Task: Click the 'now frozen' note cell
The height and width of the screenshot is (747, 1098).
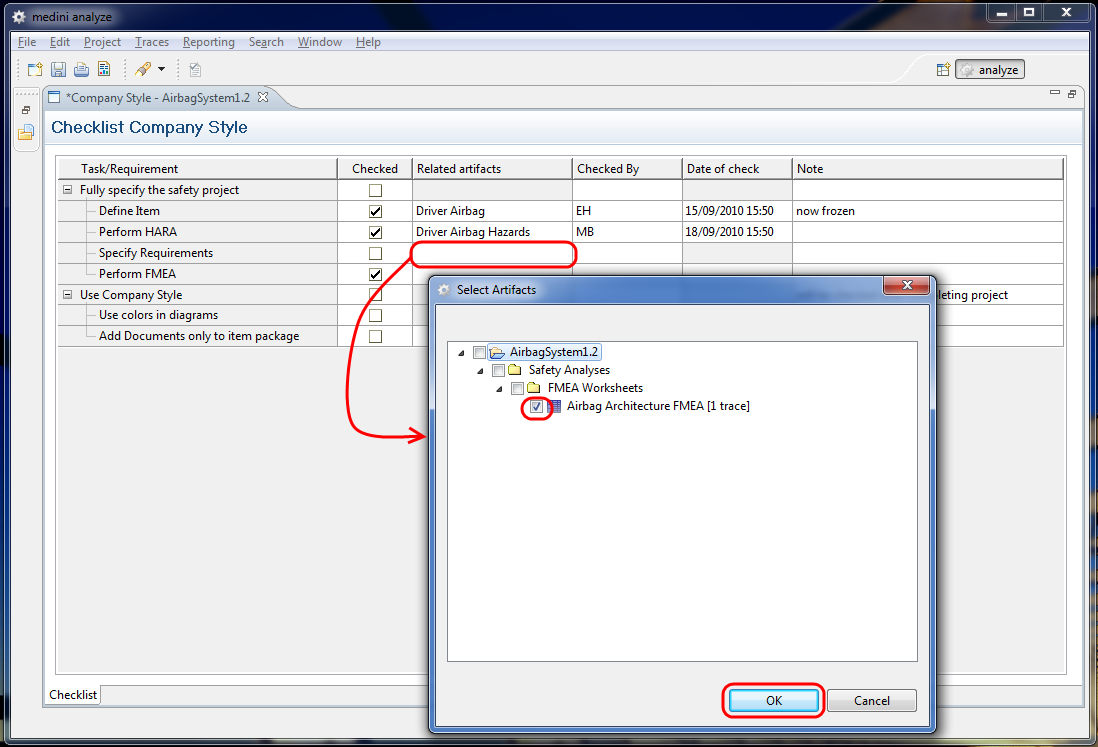Action: click(928, 211)
